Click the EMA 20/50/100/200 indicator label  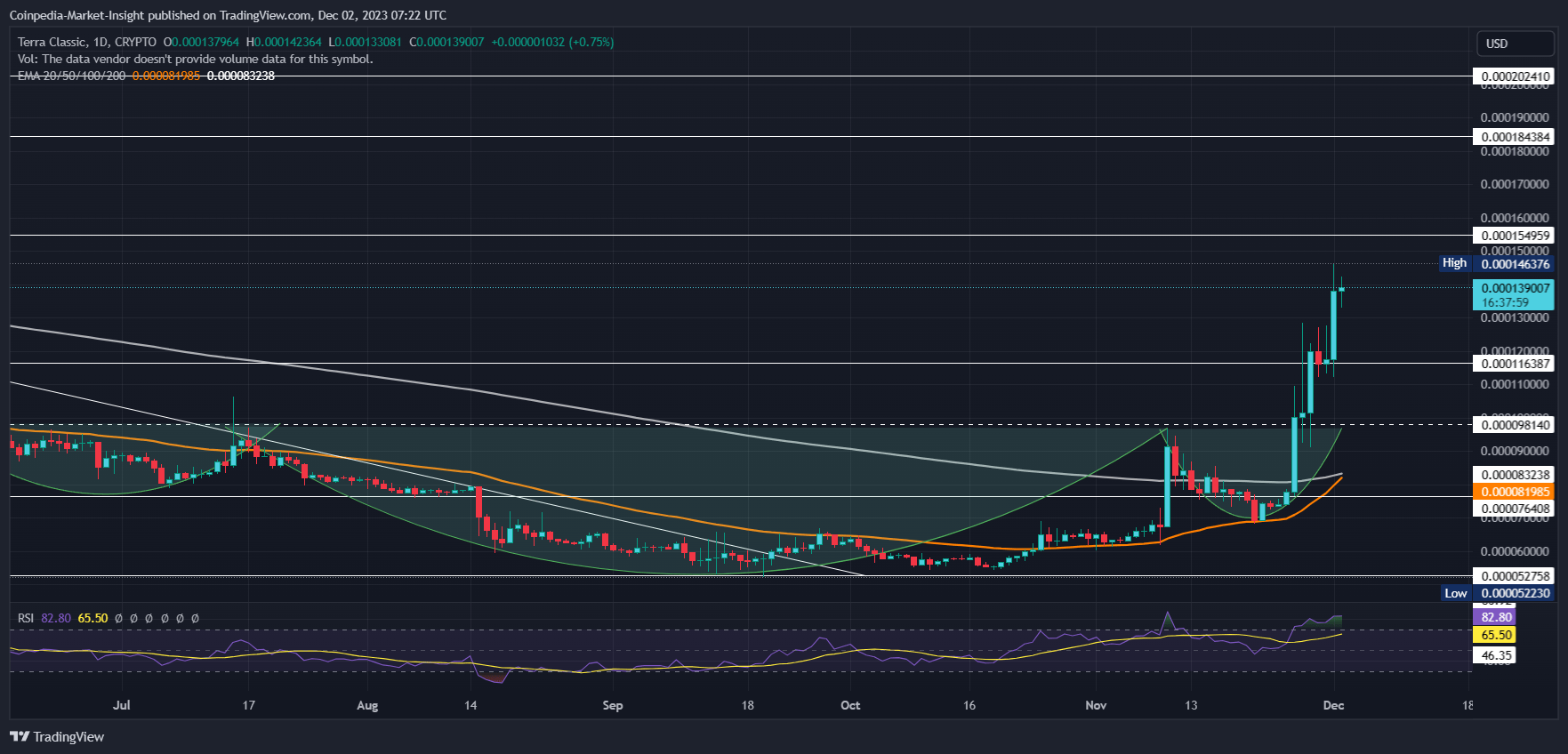point(72,76)
